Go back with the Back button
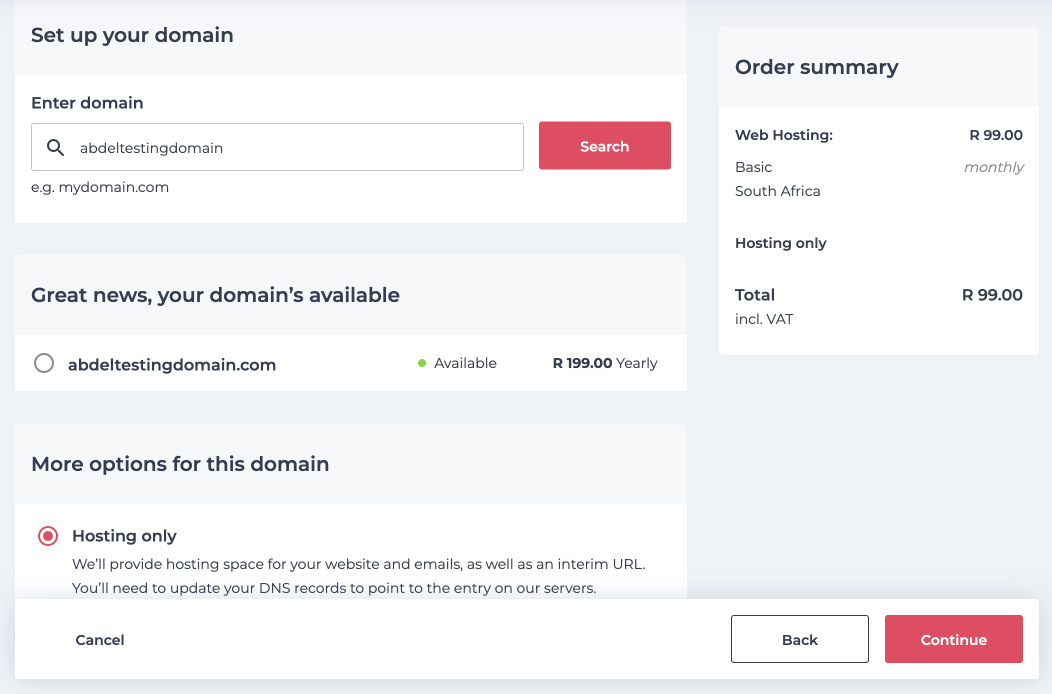The height and width of the screenshot is (694, 1052). pos(800,639)
